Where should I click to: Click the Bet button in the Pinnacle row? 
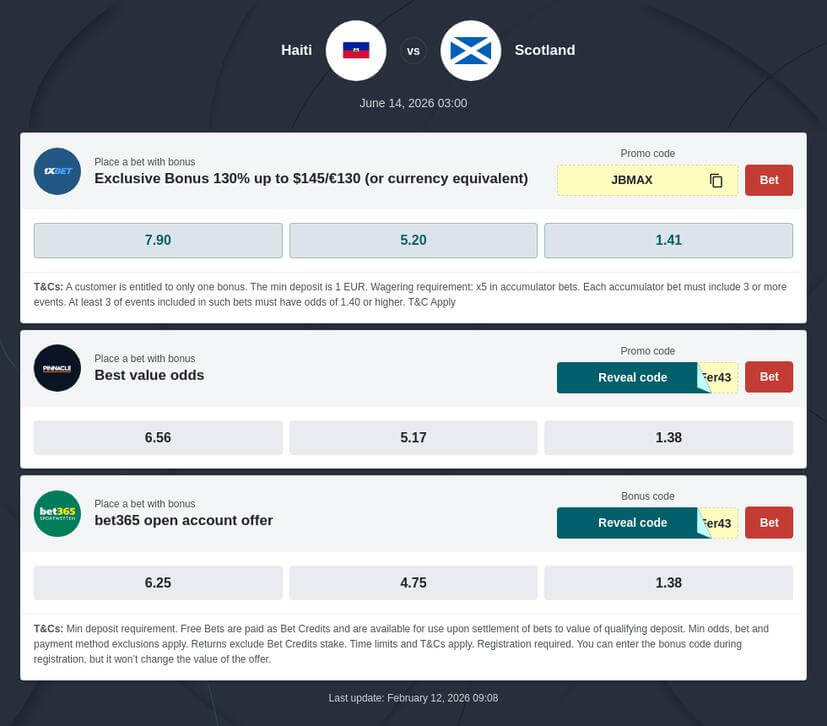tap(768, 377)
